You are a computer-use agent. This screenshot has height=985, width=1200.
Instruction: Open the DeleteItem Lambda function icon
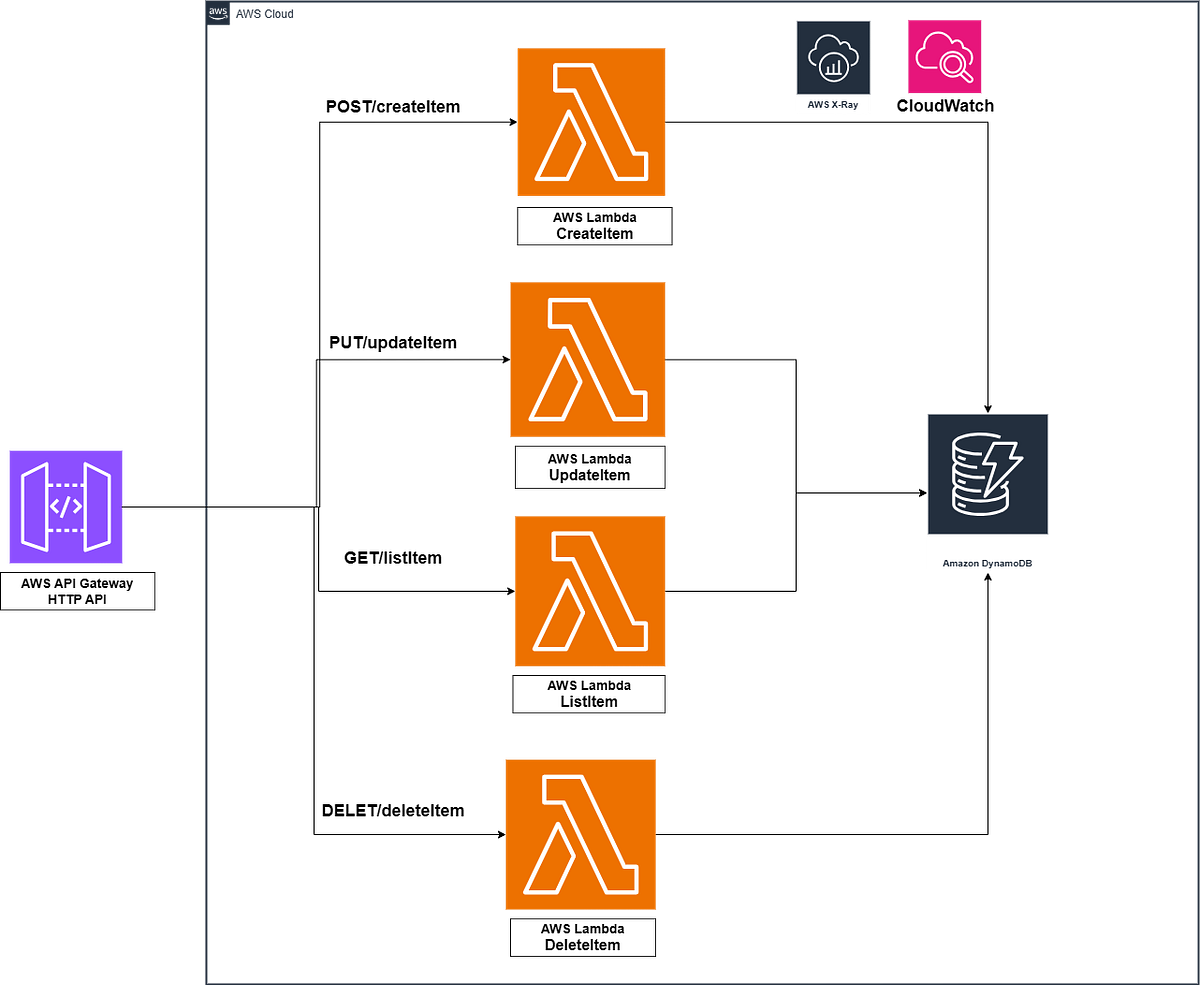click(x=580, y=834)
